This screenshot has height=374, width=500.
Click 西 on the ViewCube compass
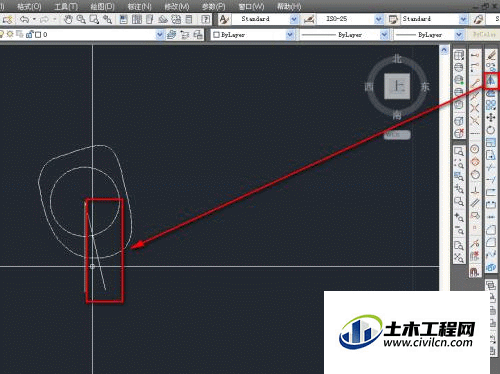(369, 87)
